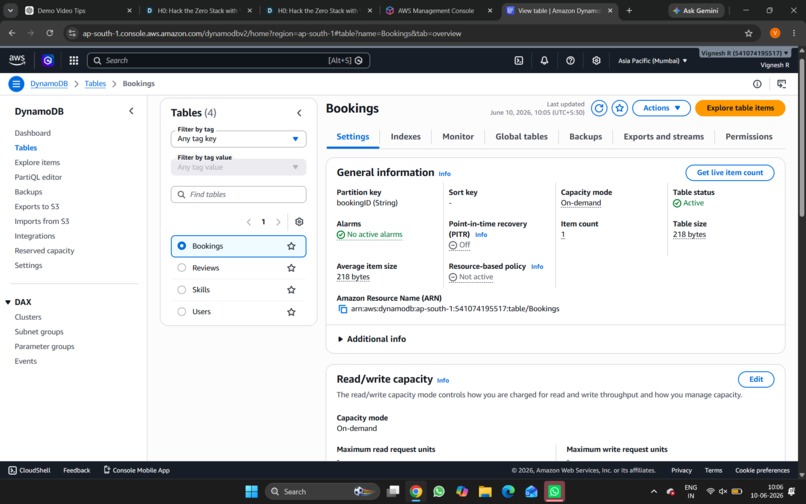This screenshot has height=504, width=806.
Task: Bookmark this page in Chrome
Action: 748,33
